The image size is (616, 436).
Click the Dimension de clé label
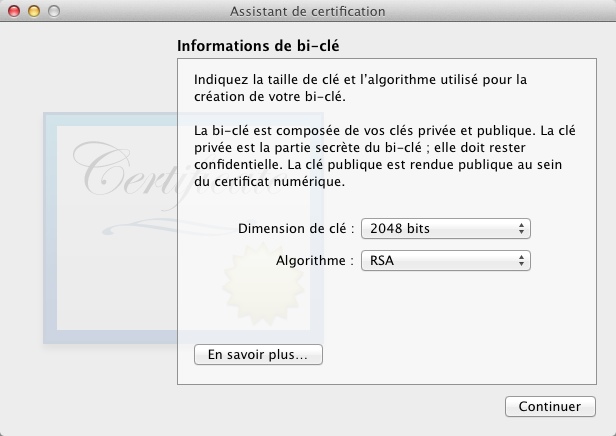coord(296,229)
